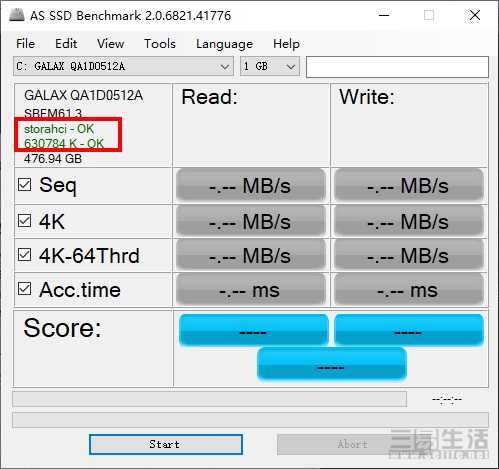The image size is (499, 469).
Task: Toggle the 4K test checkbox
Action: 24,221
